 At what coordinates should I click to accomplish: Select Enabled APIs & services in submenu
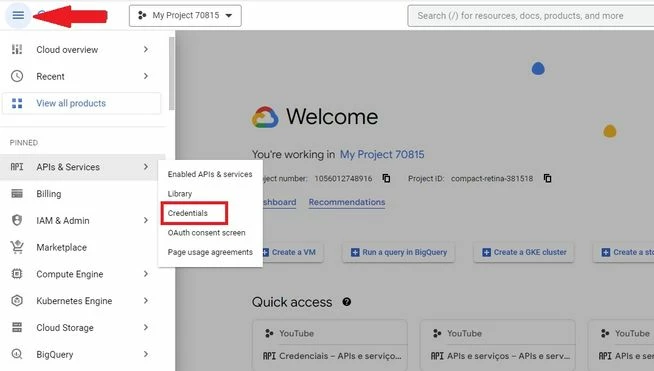coord(210,174)
